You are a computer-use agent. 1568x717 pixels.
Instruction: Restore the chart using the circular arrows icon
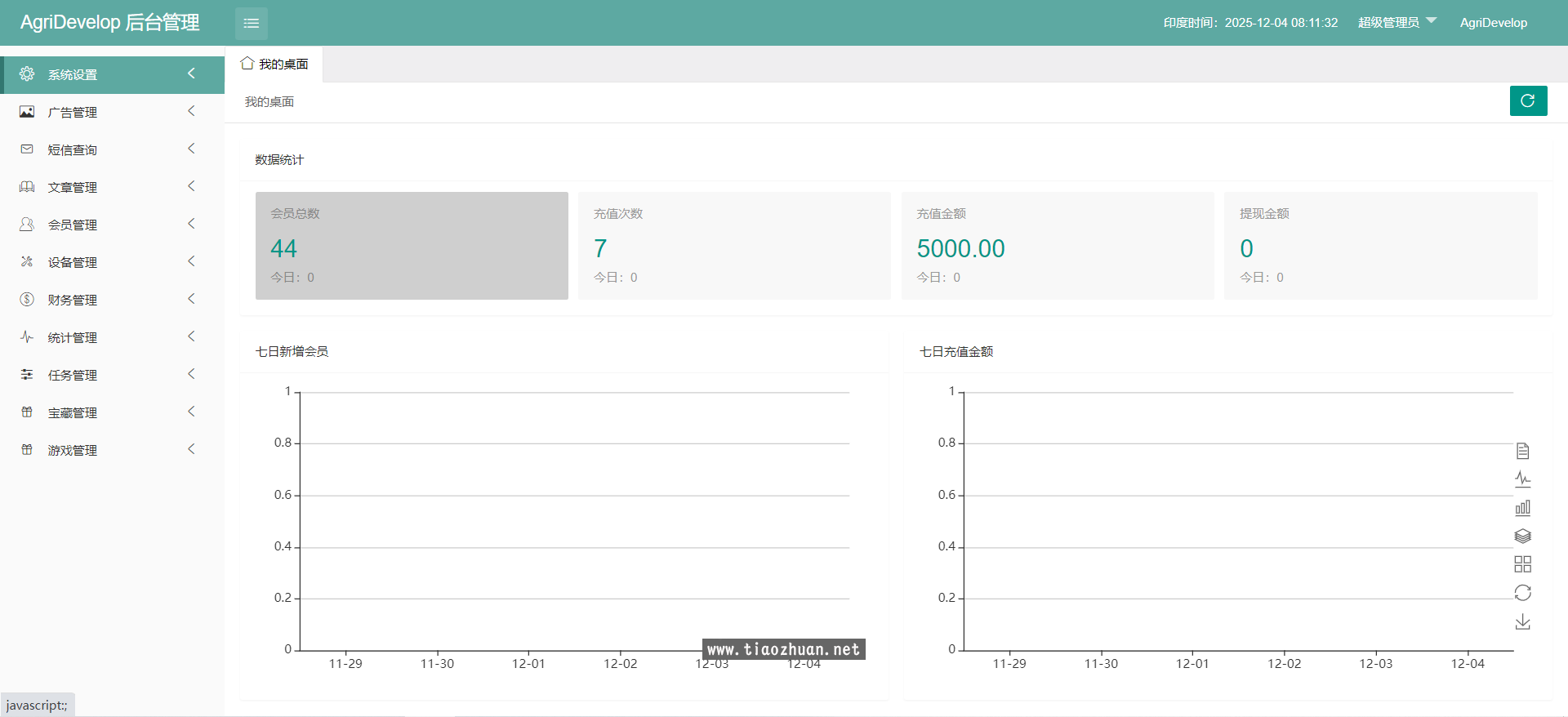[x=1522, y=593]
